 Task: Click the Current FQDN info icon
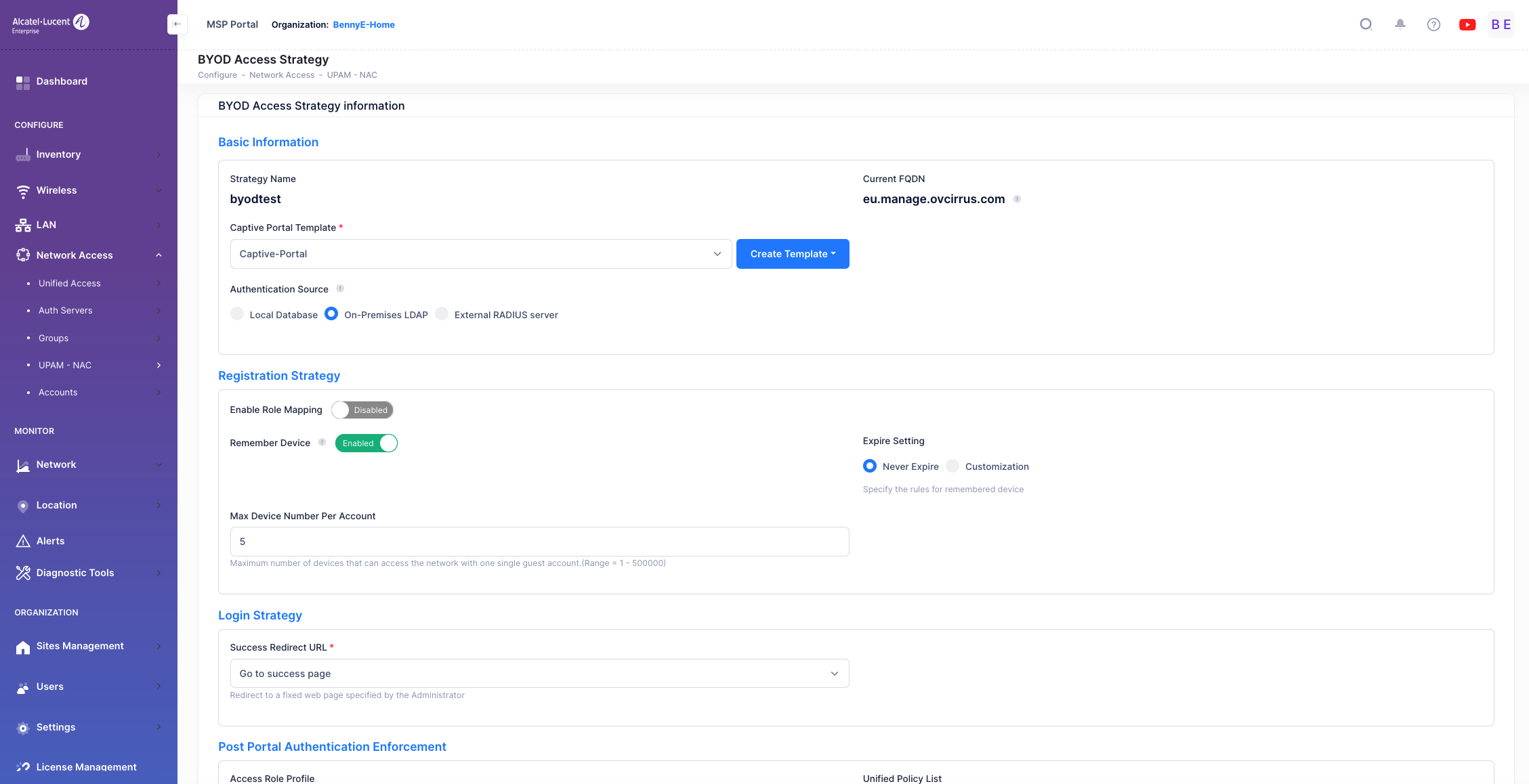[1017, 199]
